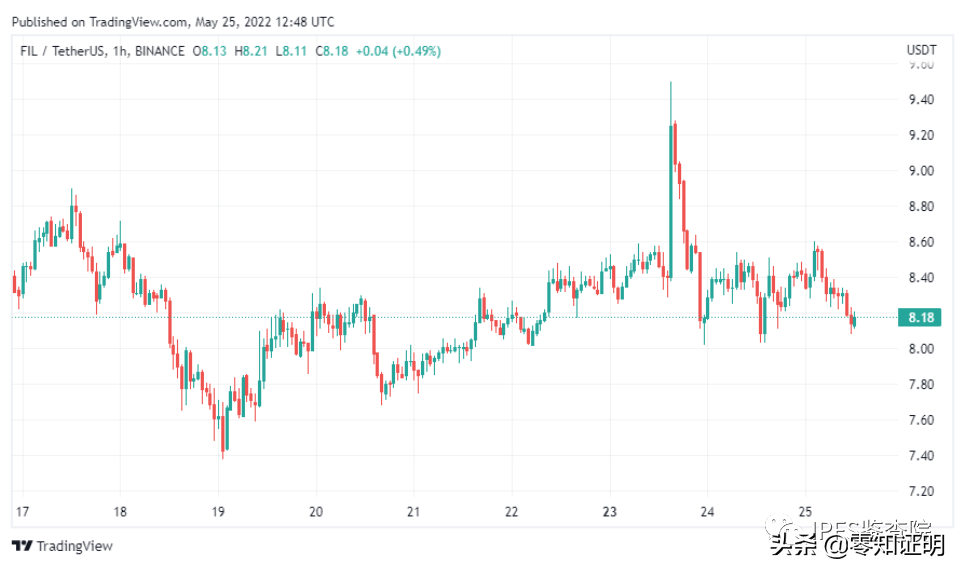Click the TradingView brand name text
This screenshot has height=574, width=963.
click(74, 546)
